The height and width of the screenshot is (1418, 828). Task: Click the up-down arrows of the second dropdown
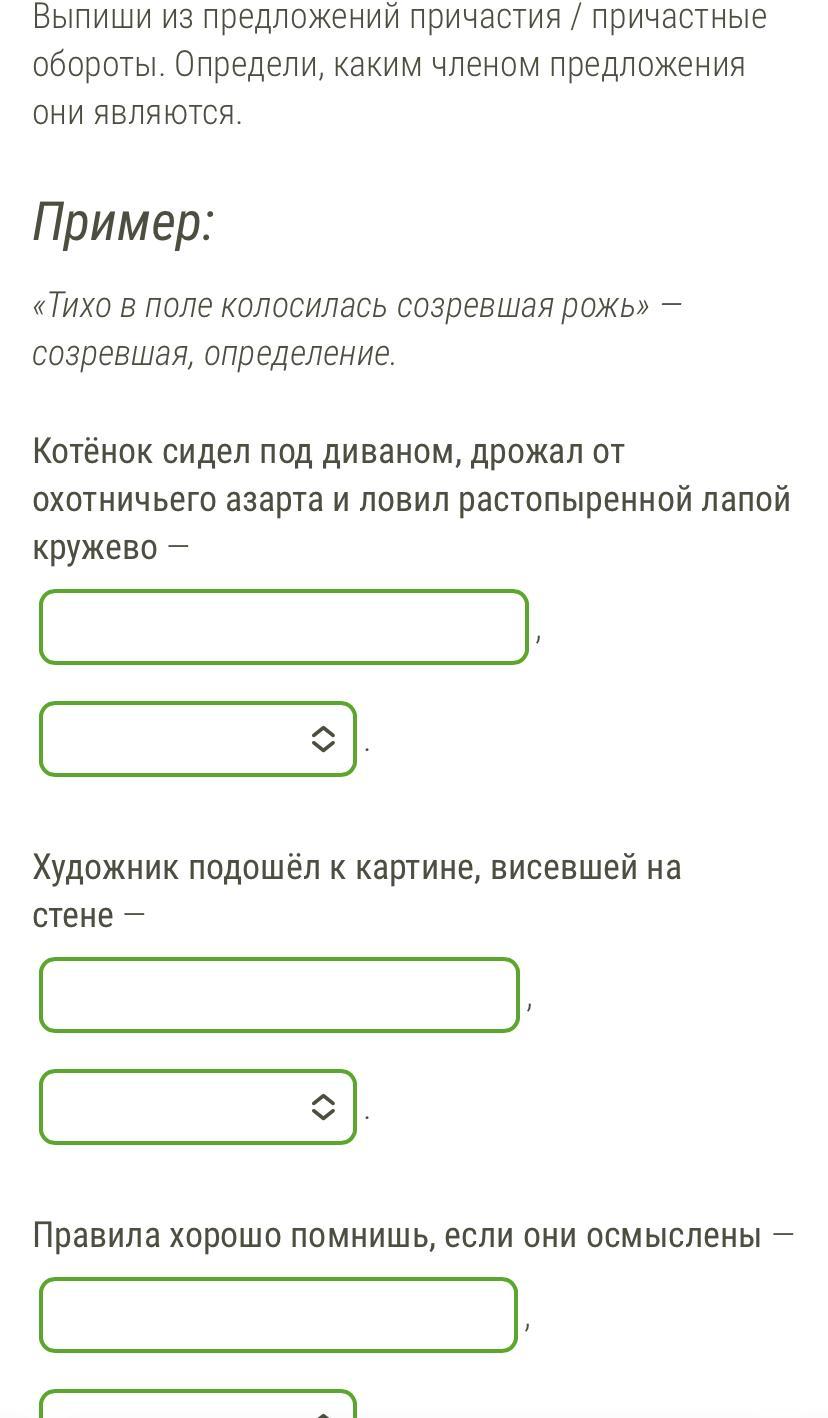point(323,1107)
